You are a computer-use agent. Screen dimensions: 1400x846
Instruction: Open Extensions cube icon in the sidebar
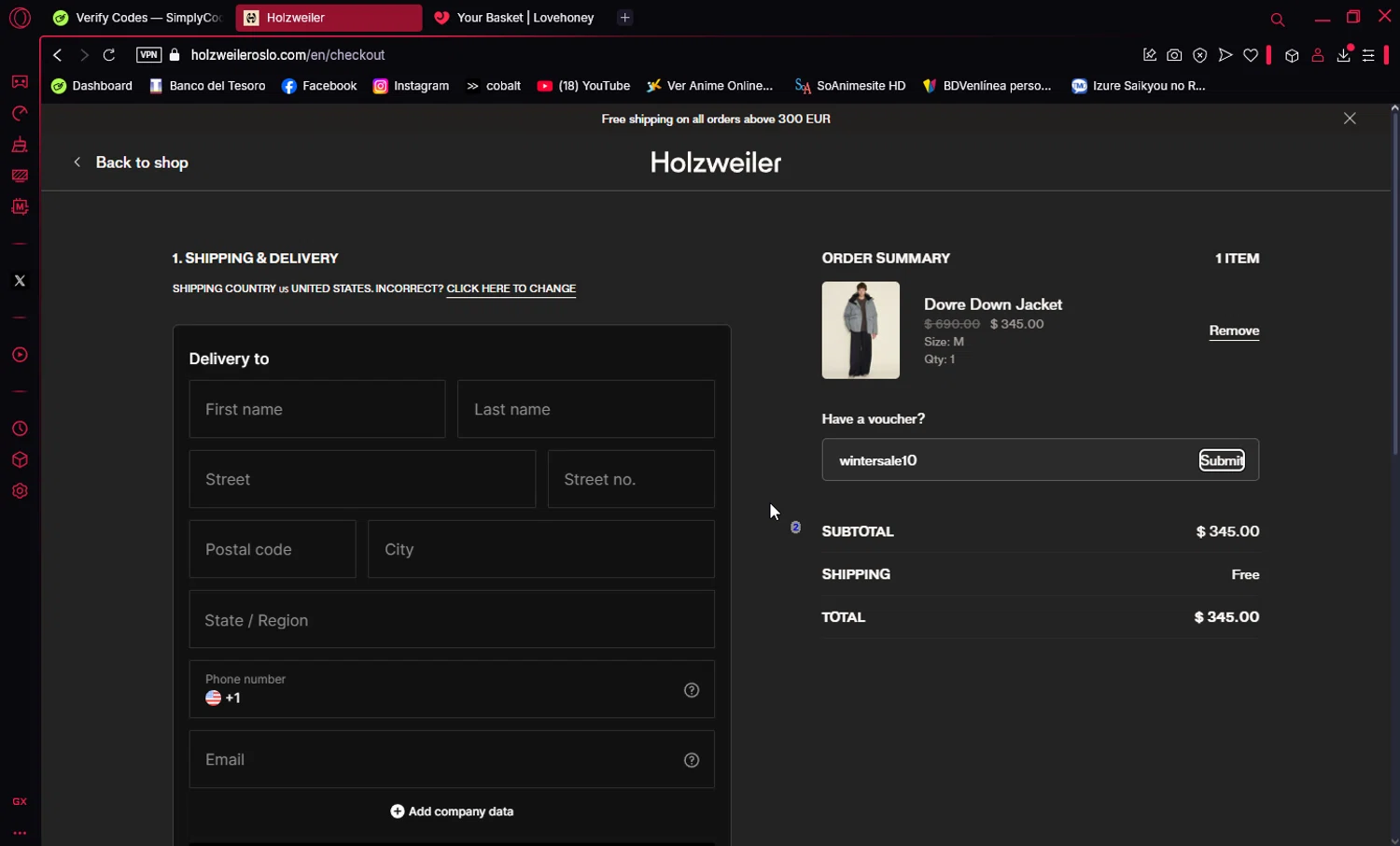20,460
